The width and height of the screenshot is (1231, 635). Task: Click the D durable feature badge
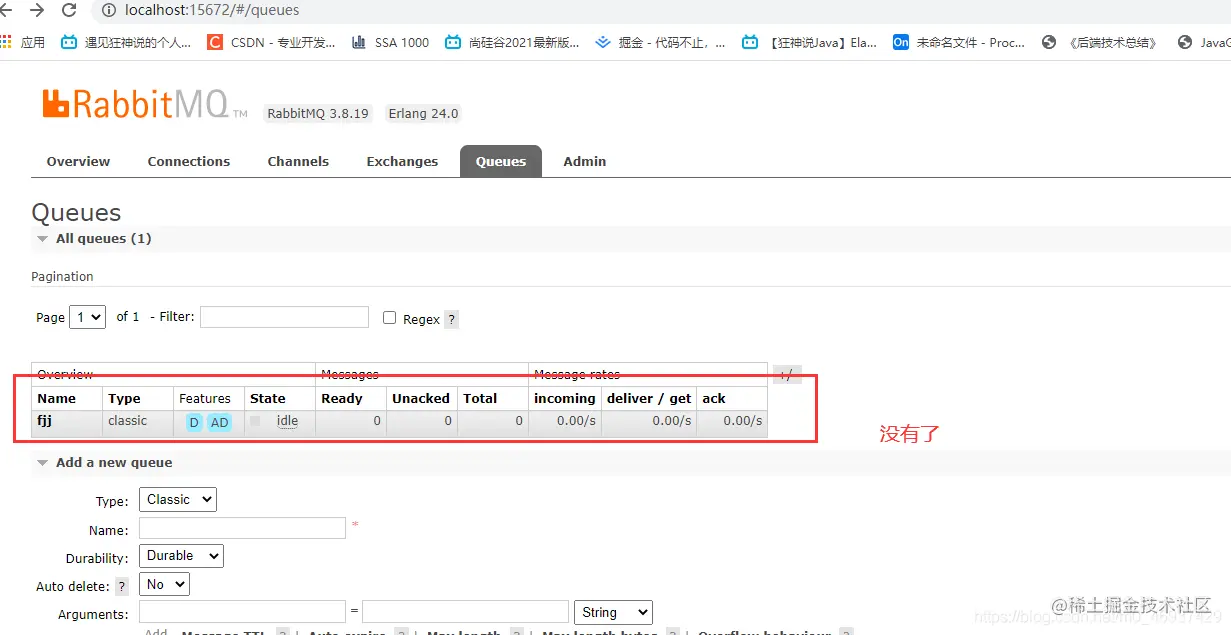pos(194,422)
